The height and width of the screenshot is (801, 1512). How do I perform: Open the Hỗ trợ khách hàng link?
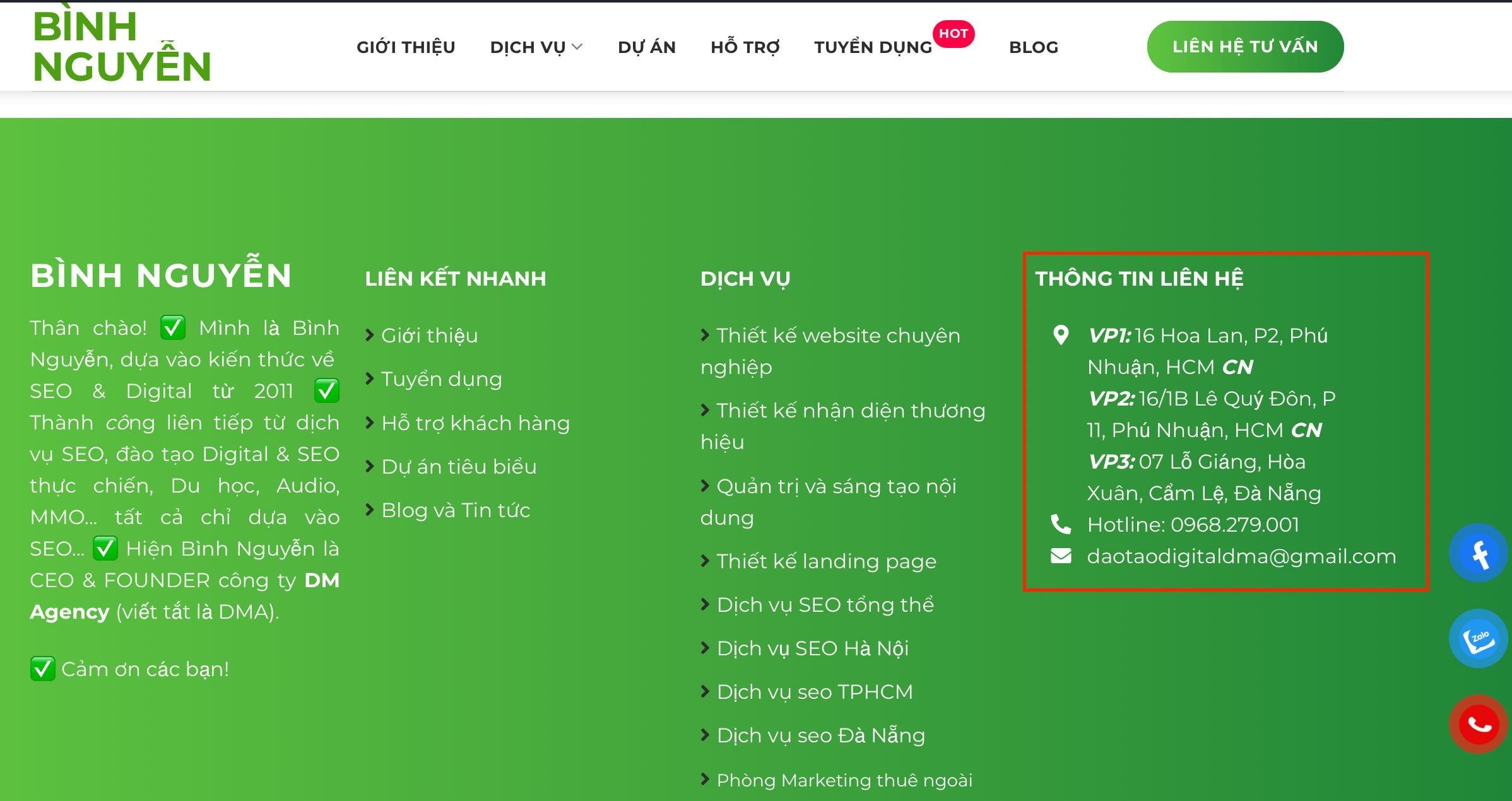[x=476, y=423]
